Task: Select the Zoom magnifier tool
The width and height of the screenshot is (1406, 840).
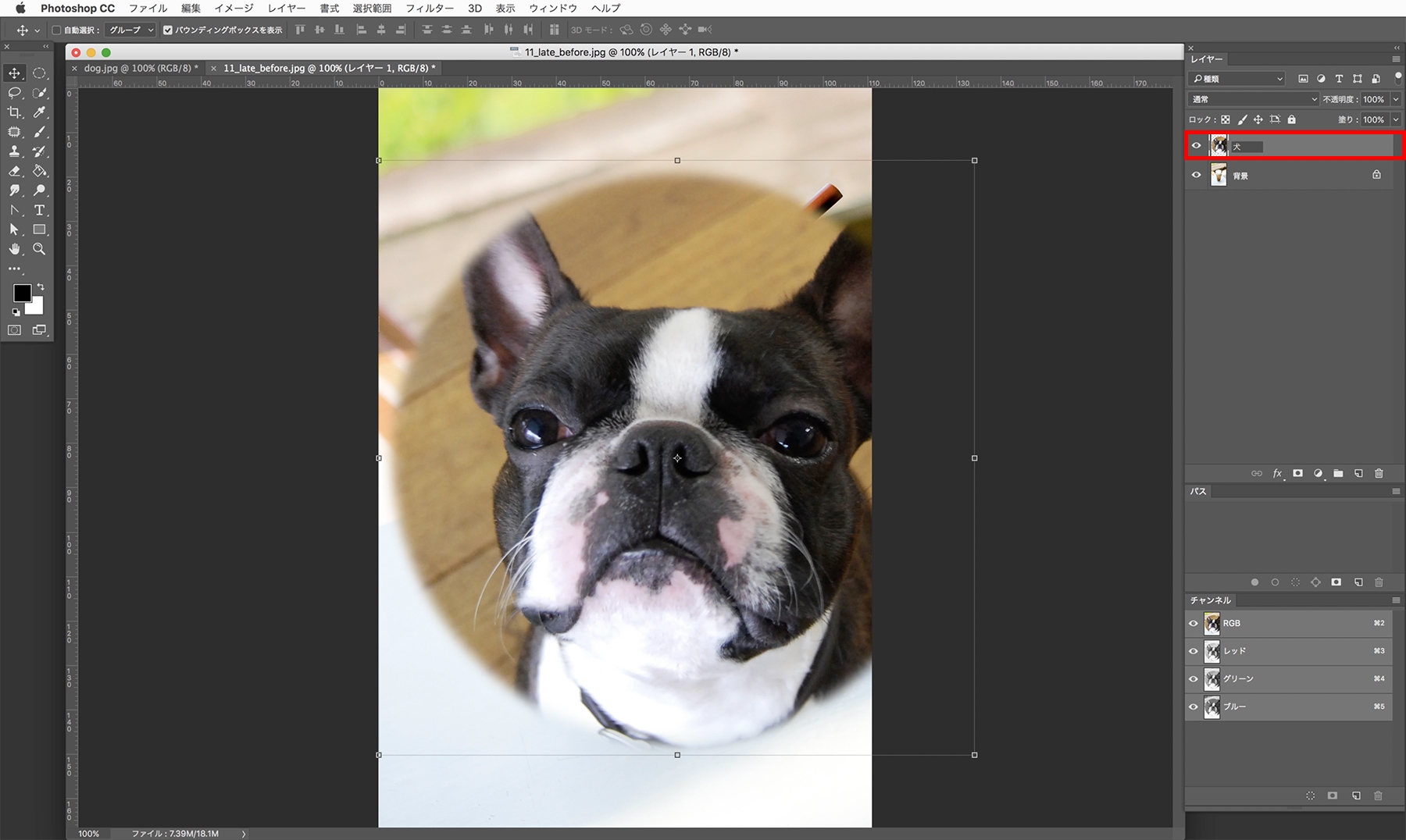Action: click(39, 249)
